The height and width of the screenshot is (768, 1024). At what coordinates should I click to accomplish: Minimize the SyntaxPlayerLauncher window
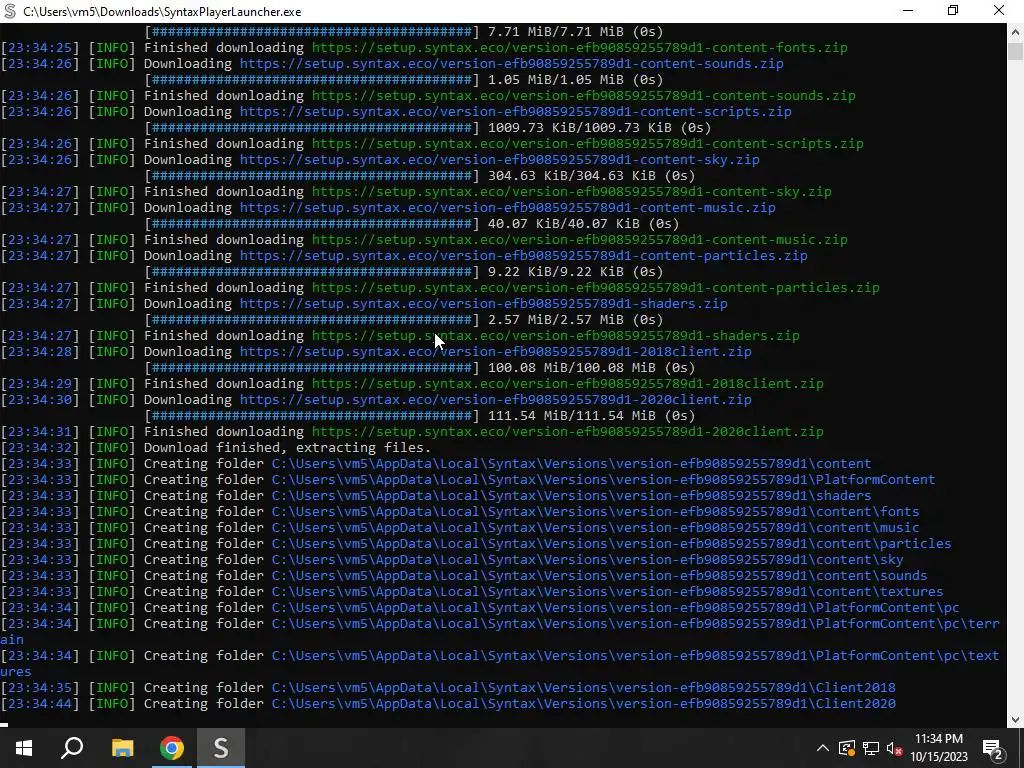[x=908, y=10]
